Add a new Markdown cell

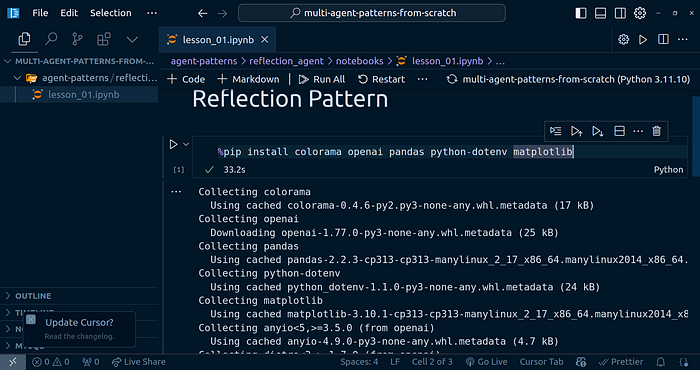pyautogui.click(x=248, y=79)
